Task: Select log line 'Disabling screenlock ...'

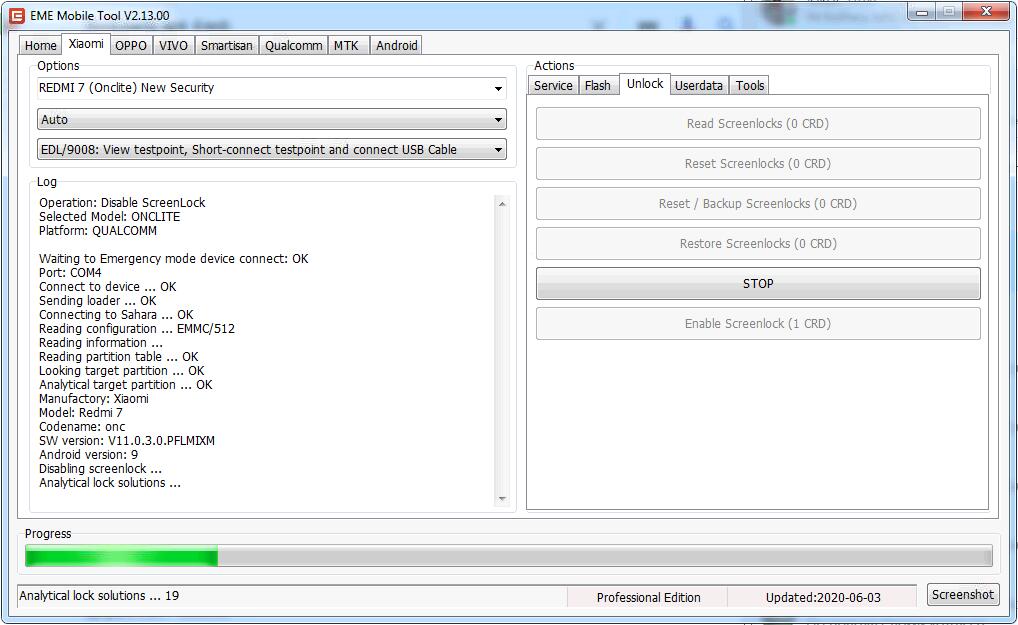Action: coord(101,469)
